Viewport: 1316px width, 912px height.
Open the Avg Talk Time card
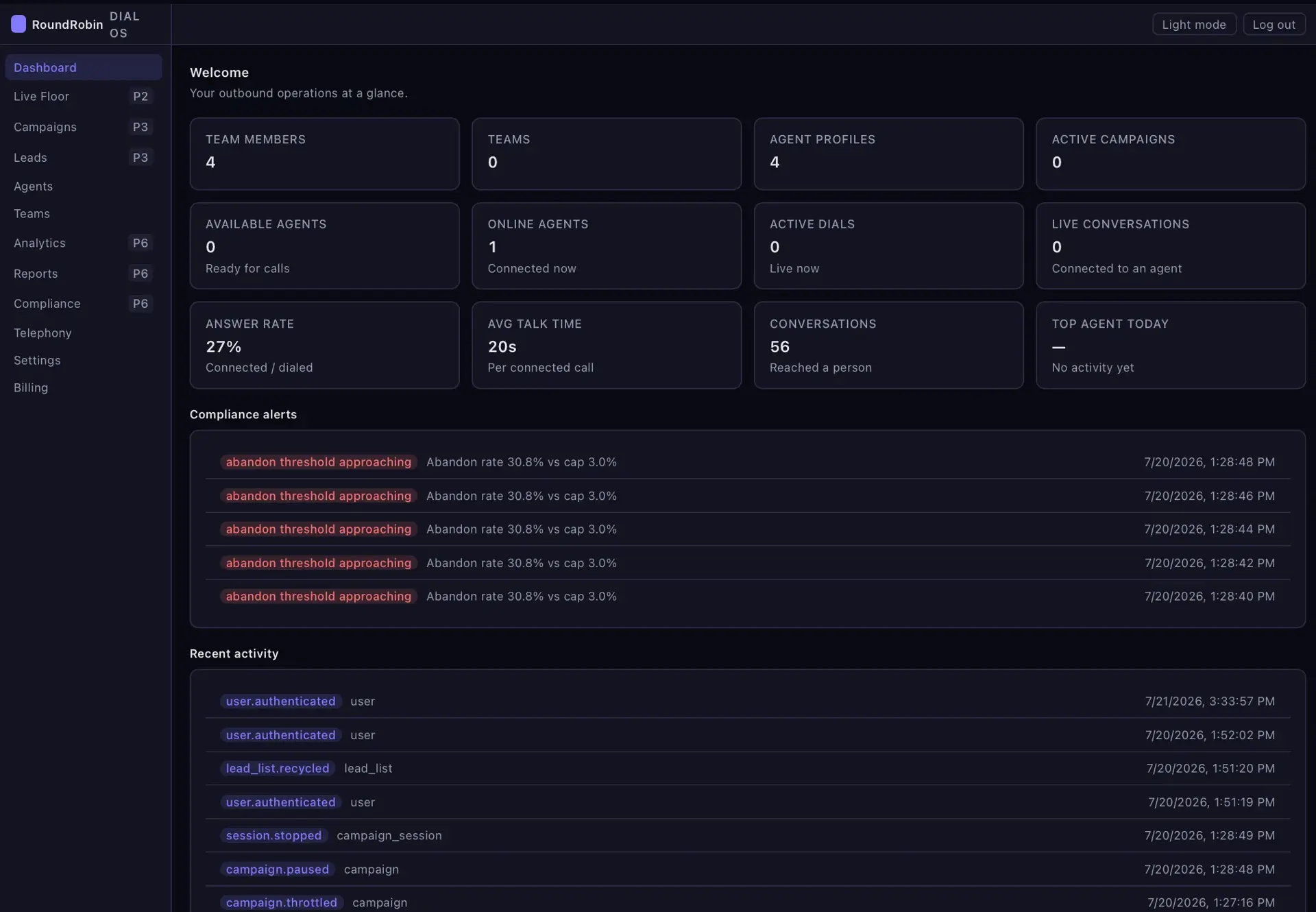coord(606,345)
